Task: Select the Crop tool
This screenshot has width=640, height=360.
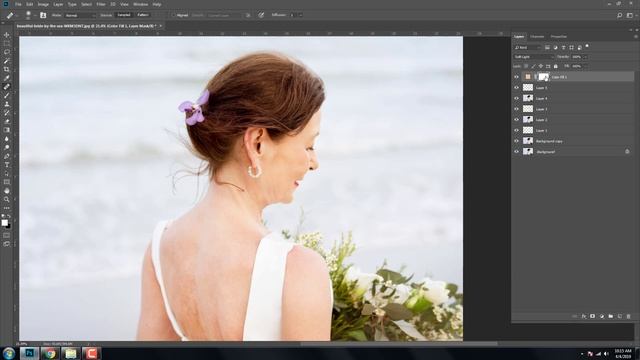Action: pyautogui.click(x=7, y=69)
